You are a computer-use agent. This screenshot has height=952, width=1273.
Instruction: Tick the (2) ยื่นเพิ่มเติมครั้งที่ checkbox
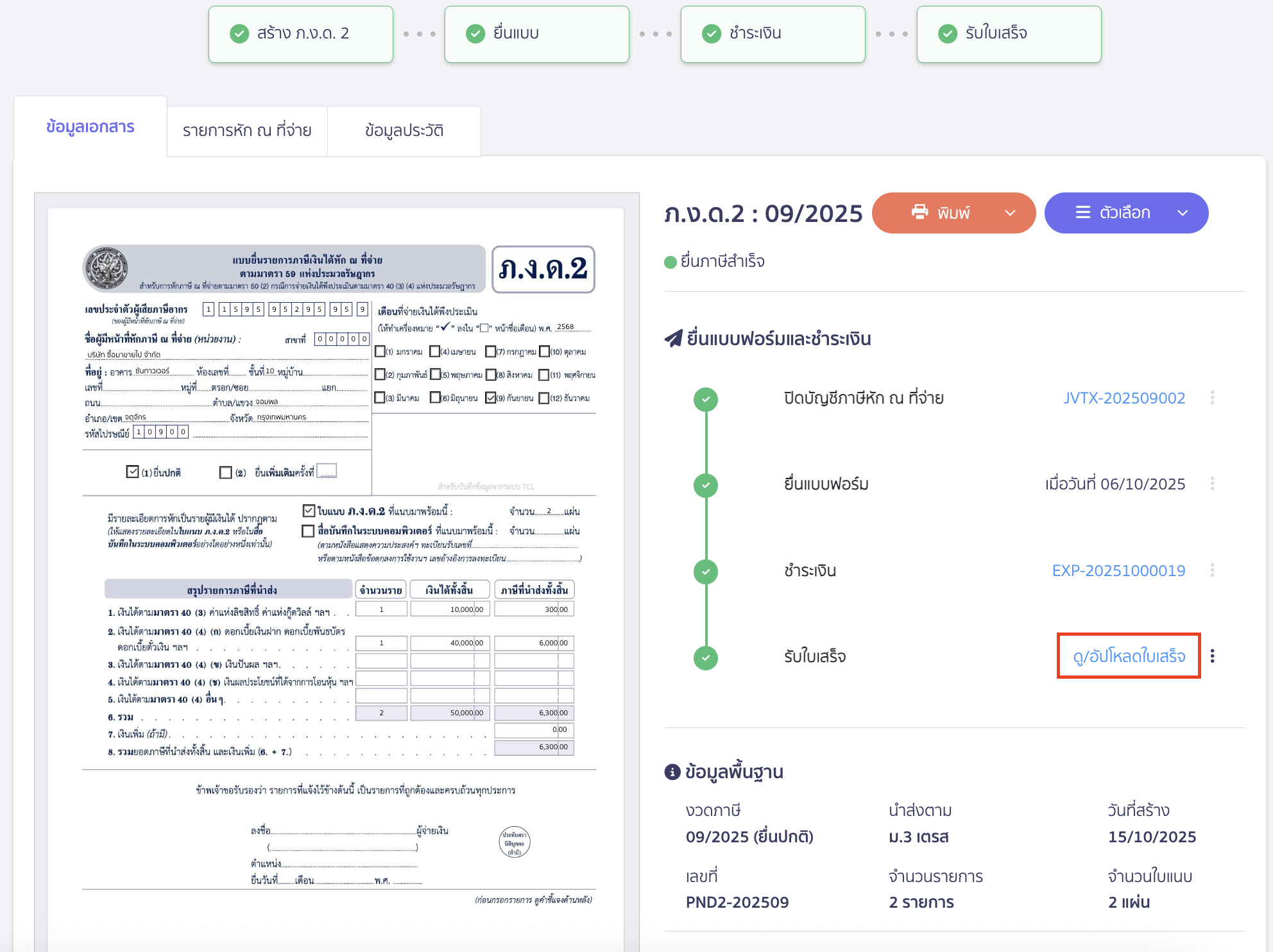click(225, 473)
